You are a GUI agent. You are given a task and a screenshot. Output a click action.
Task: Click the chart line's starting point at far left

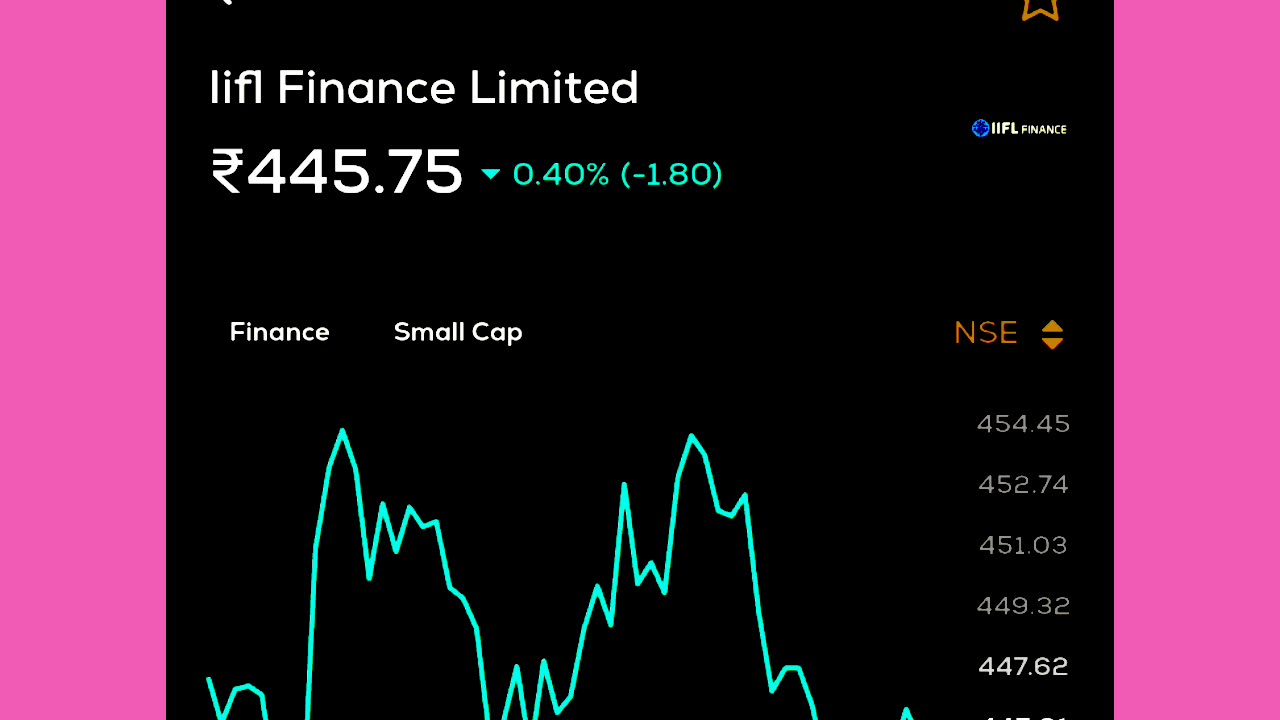[209, 680]
